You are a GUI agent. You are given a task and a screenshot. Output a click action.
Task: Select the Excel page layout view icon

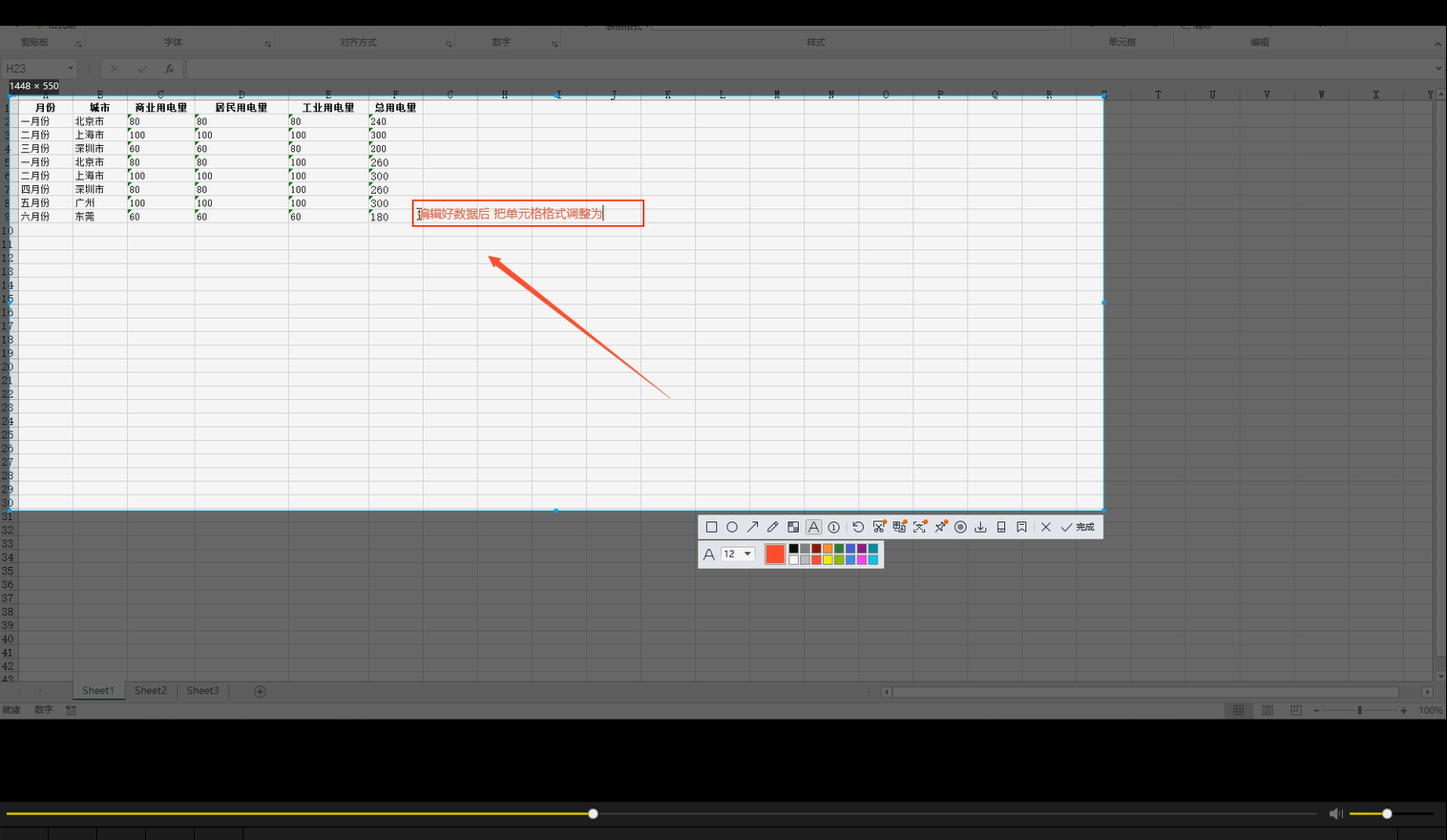pyautogui.click(x=1267, y=710)
